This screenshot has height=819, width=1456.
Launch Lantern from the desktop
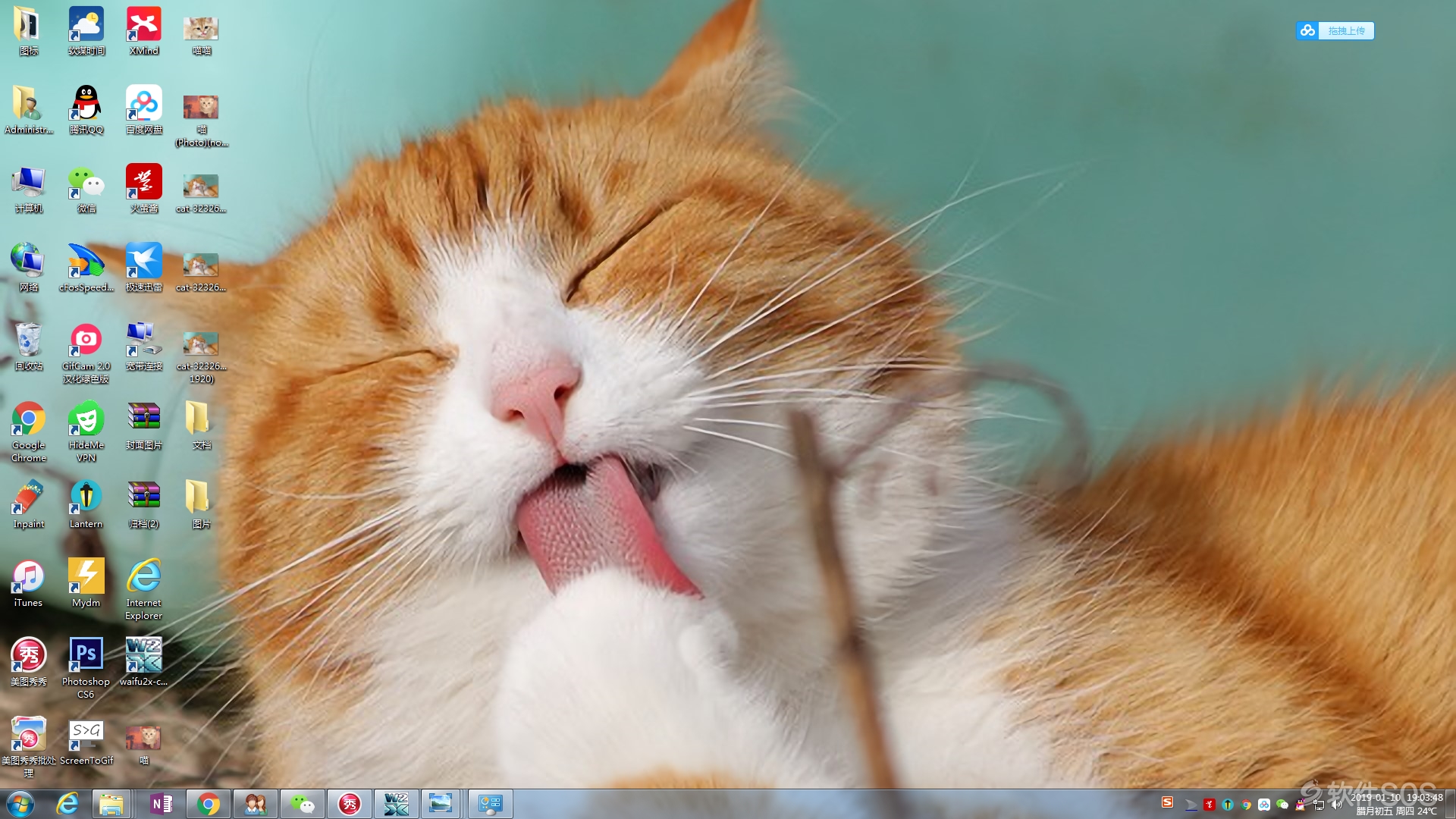click(x=86, y=505)
